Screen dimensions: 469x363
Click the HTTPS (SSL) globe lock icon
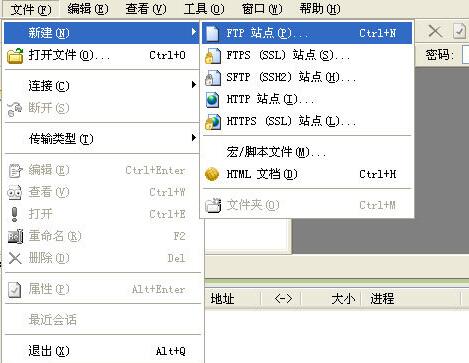pyautogui.click(x=213, y=122)
